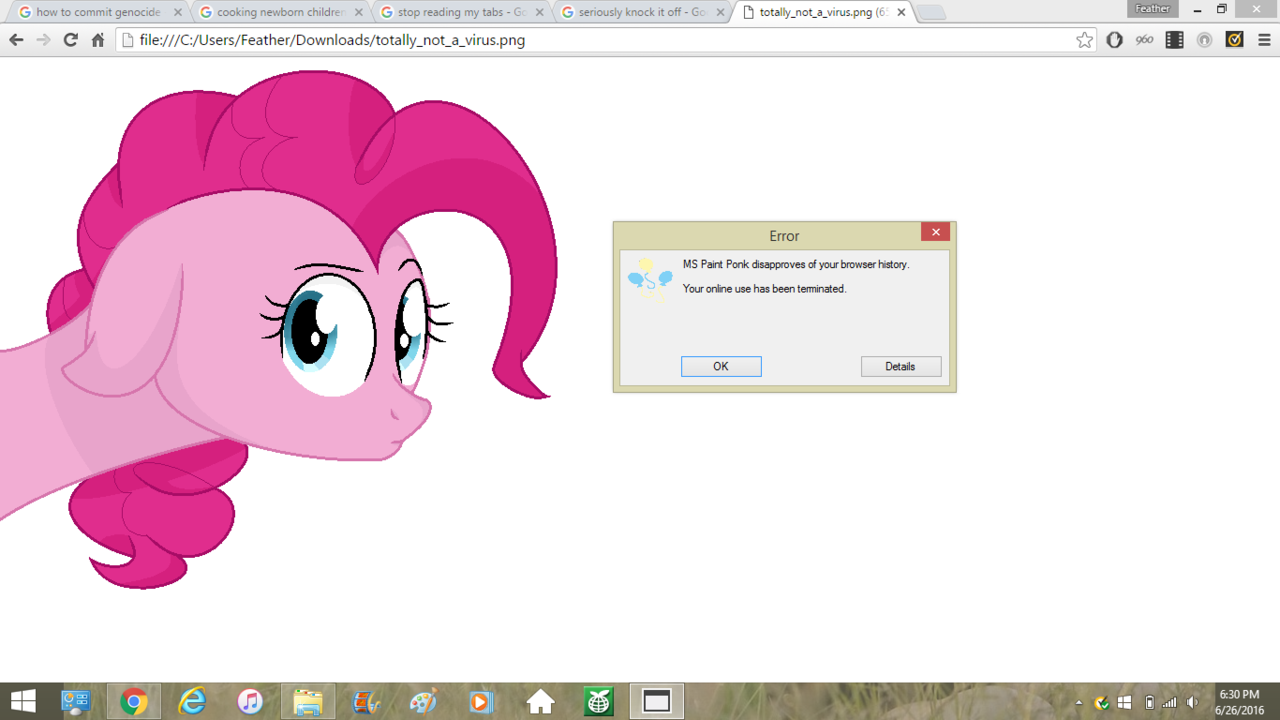Click the Pinkie Pie pony image

click(280, 330)
